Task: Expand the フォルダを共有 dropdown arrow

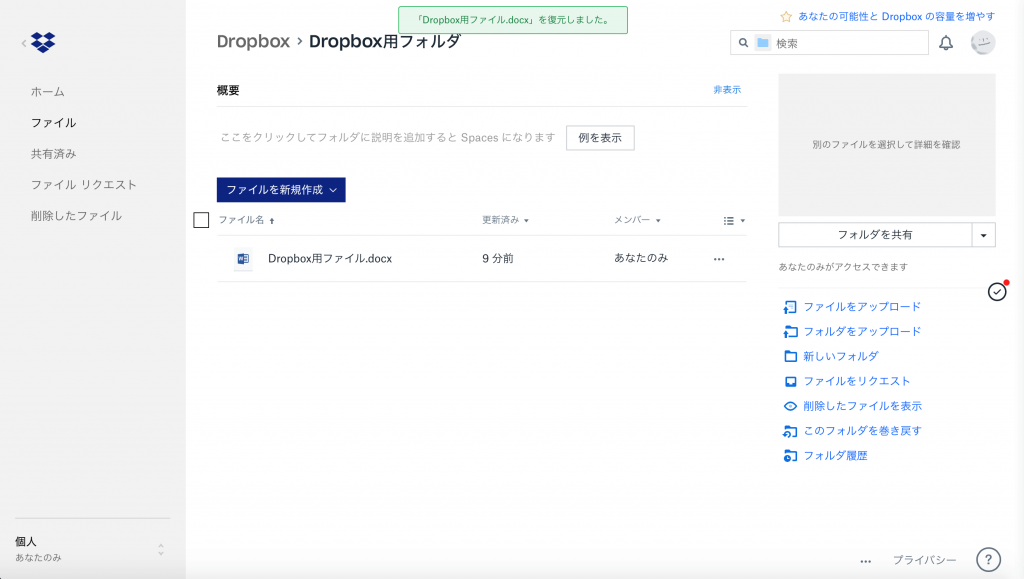Action: [x=984, y=235]
